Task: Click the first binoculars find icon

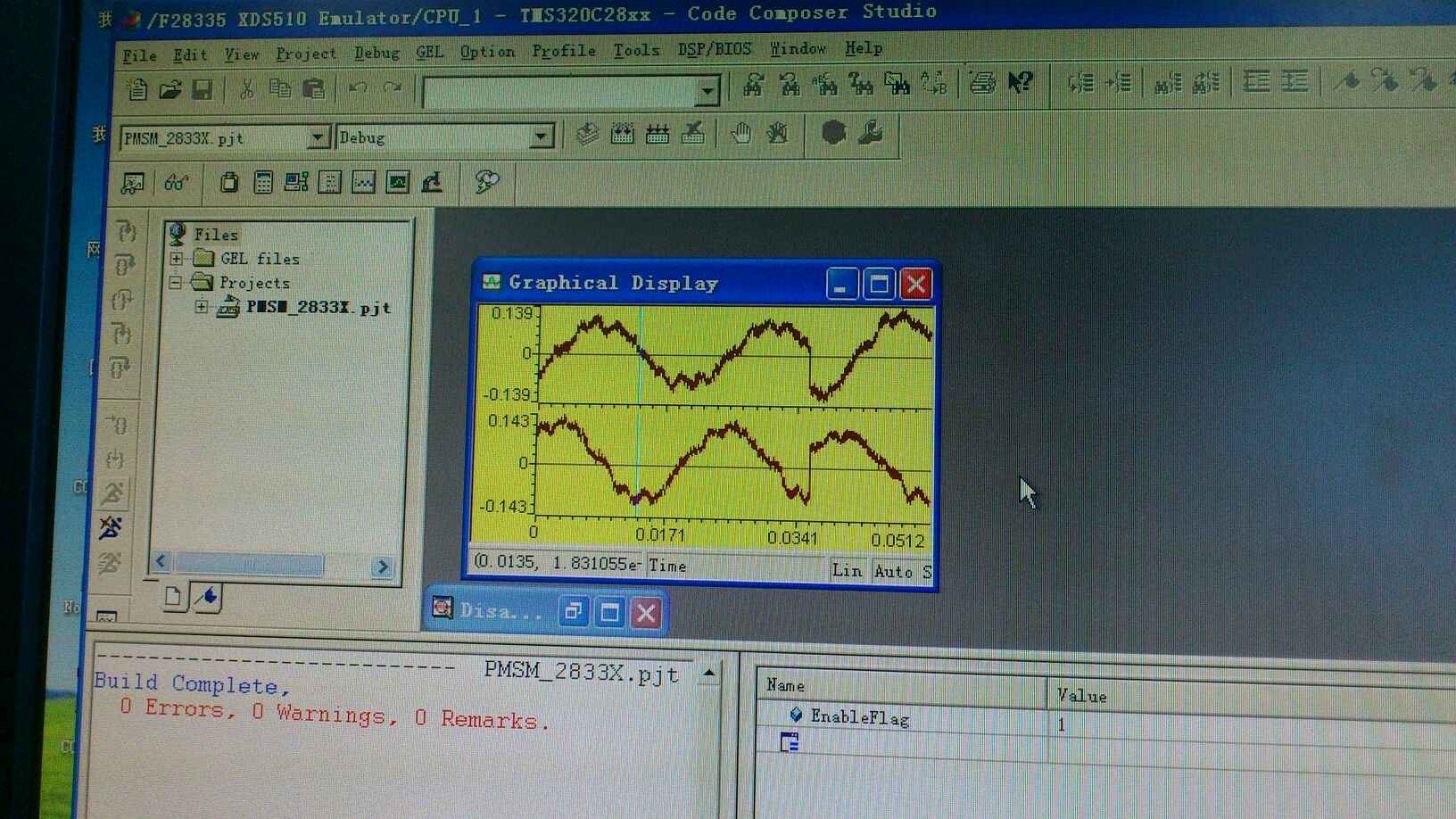Action: 754,85
